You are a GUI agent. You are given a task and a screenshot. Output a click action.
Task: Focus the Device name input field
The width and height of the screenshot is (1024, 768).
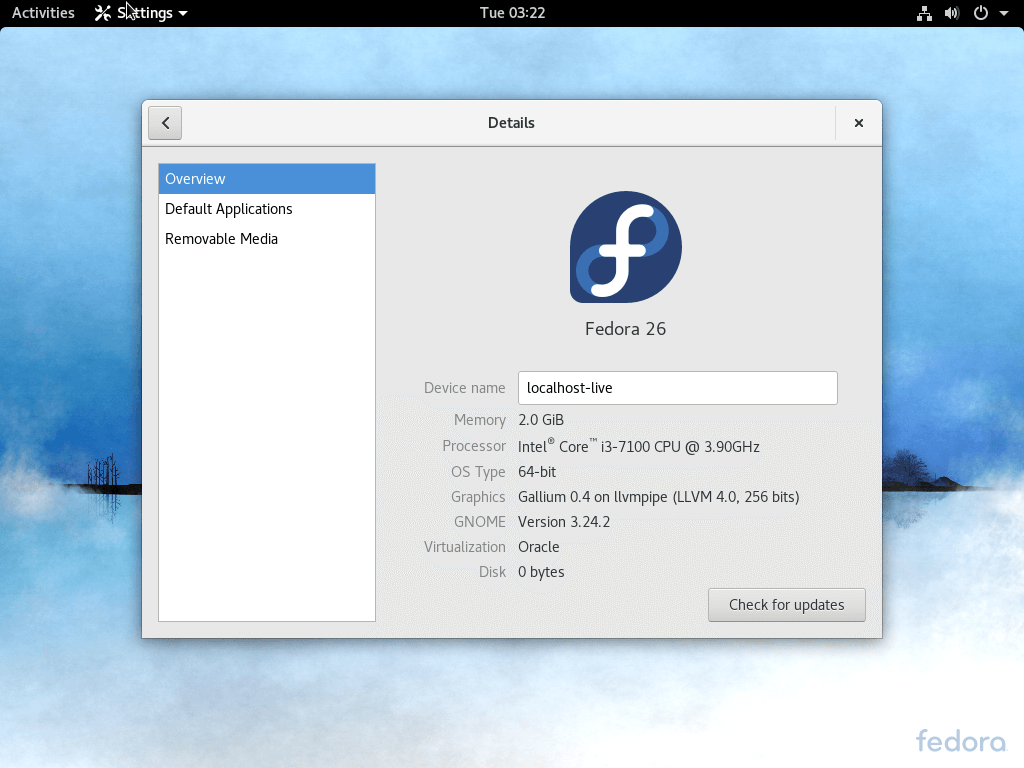click(677, 388)
